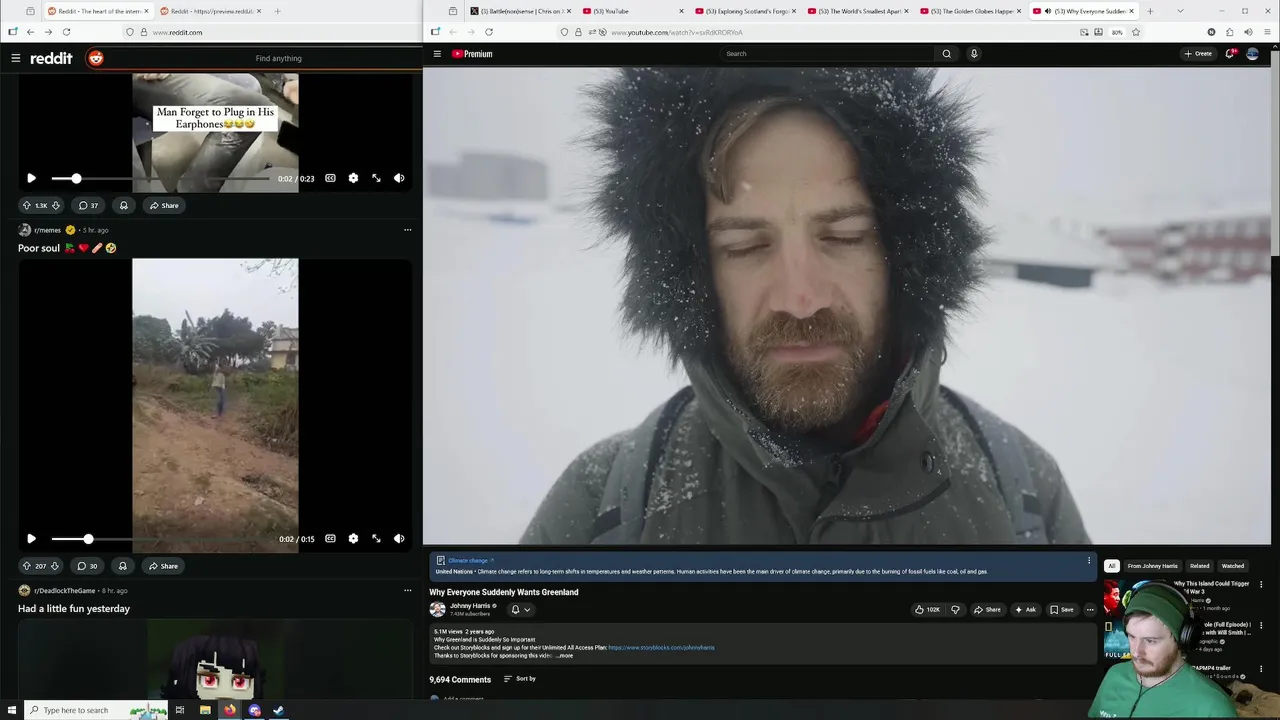Screen dimensions: 1280x720
Task: Open r/DeadlockTheGame subreddit link
Action: [x=65, y=591]
